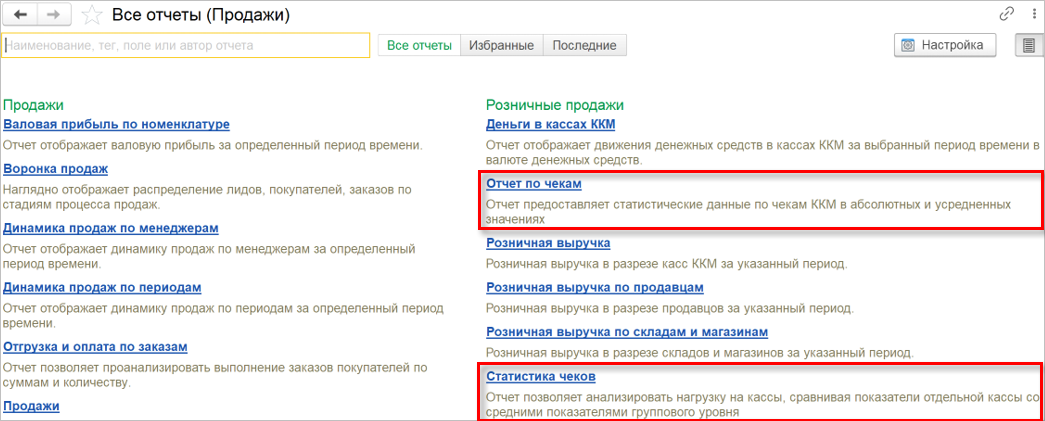Click the title 'Все отчеты (Продажи)'
The image size is (1045, 421).
click(x=201, y=15)
